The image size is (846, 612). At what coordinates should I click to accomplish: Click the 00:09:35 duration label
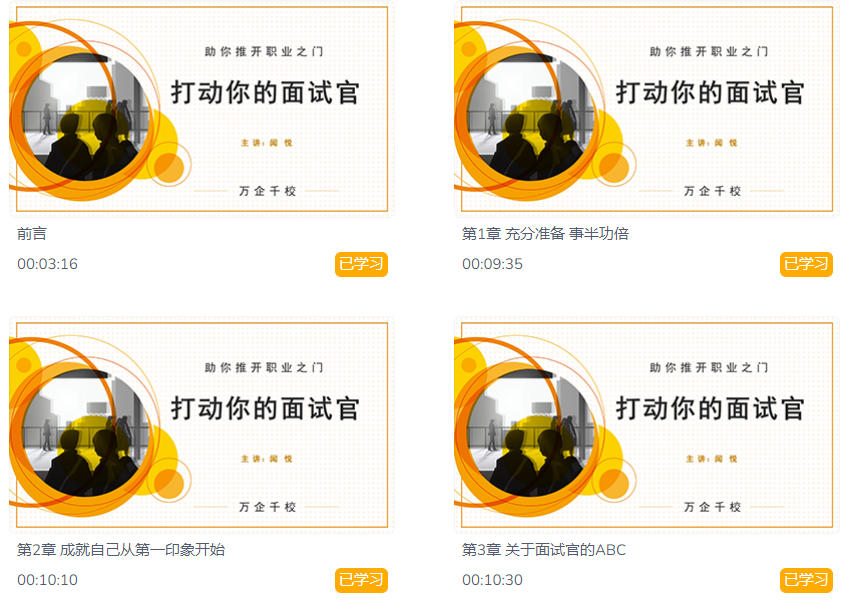click(x=492, y=264)
